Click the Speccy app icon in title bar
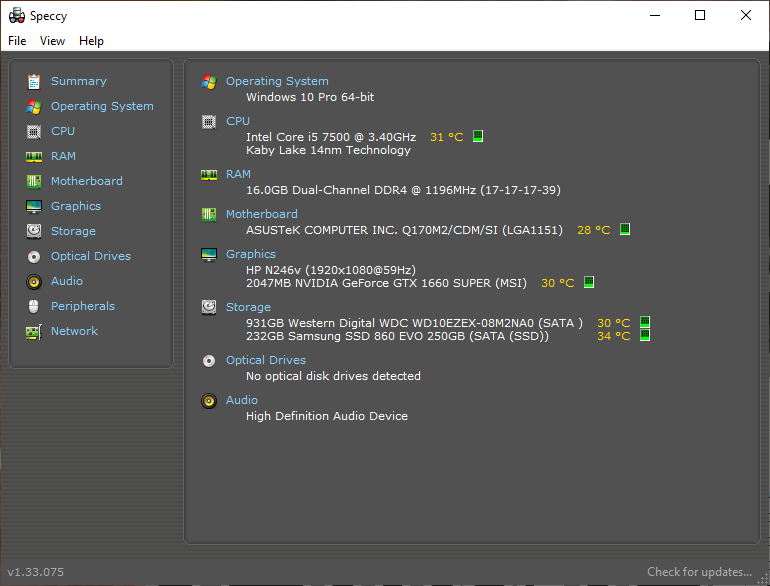This screenshot has width=770, height=586. (x=17, y=15)
